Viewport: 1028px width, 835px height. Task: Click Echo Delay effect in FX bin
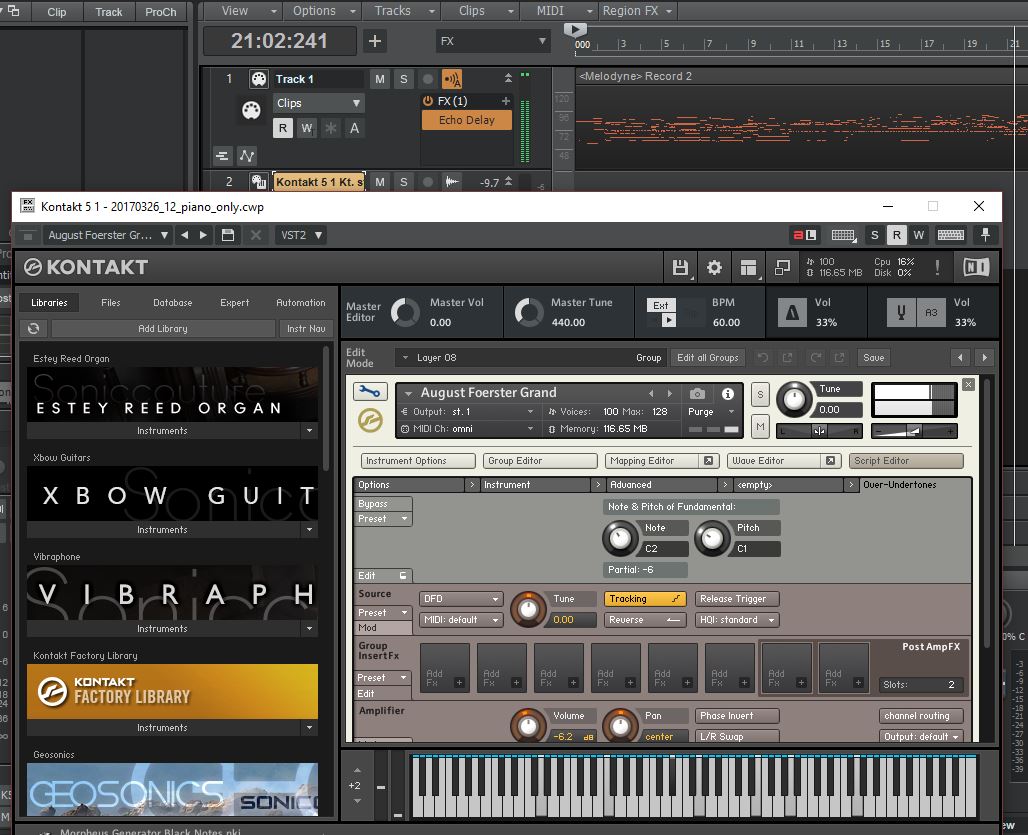coord(466,120)
